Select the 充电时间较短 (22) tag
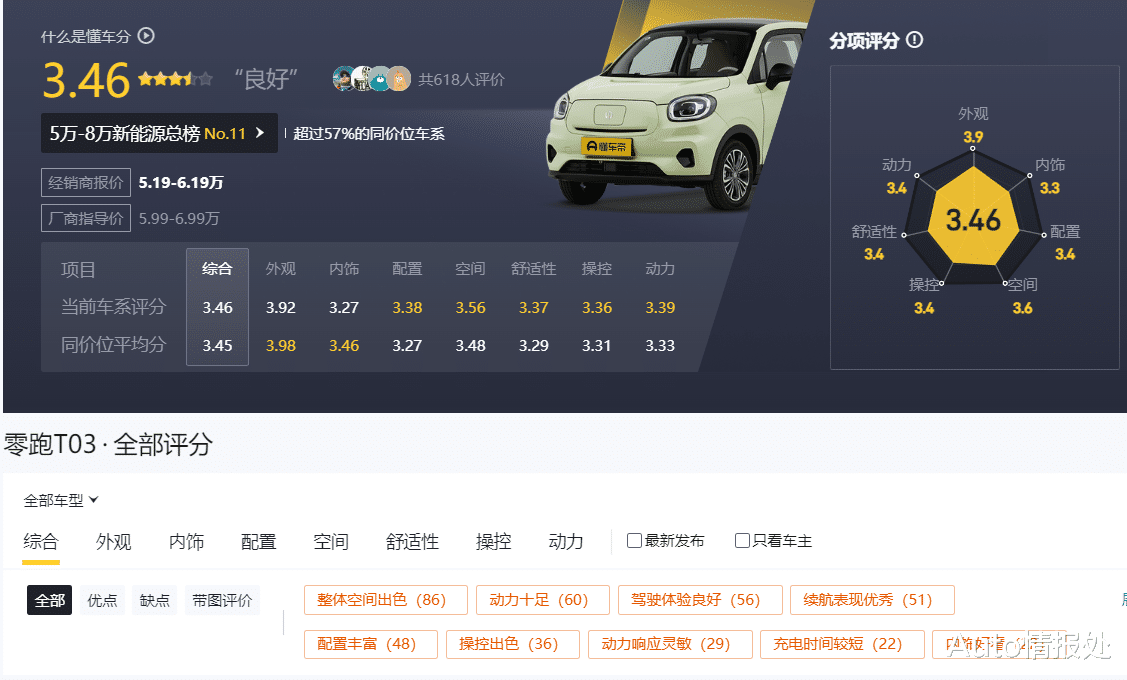1127x680 pixels. click(x=842, y=644)
